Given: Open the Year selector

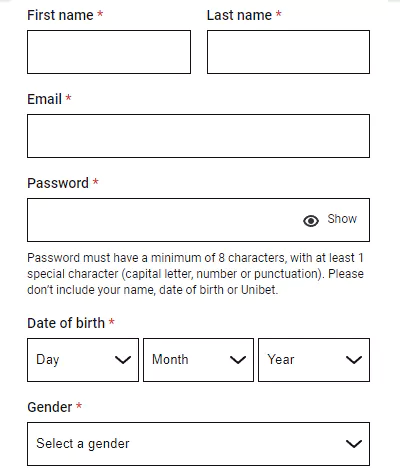Looking at the screenshot, I should (314, 360).
